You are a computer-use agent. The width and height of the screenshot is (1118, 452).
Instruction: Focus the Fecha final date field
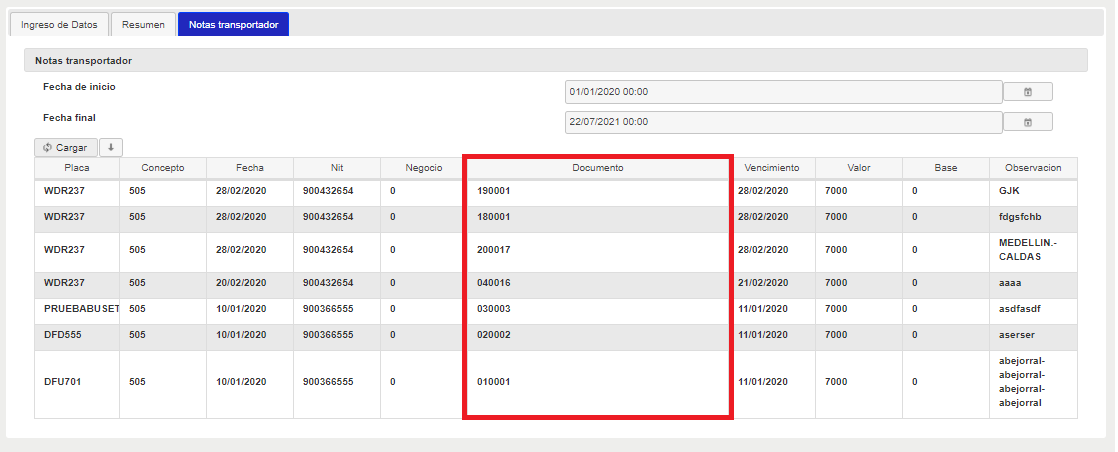point(783,122)
